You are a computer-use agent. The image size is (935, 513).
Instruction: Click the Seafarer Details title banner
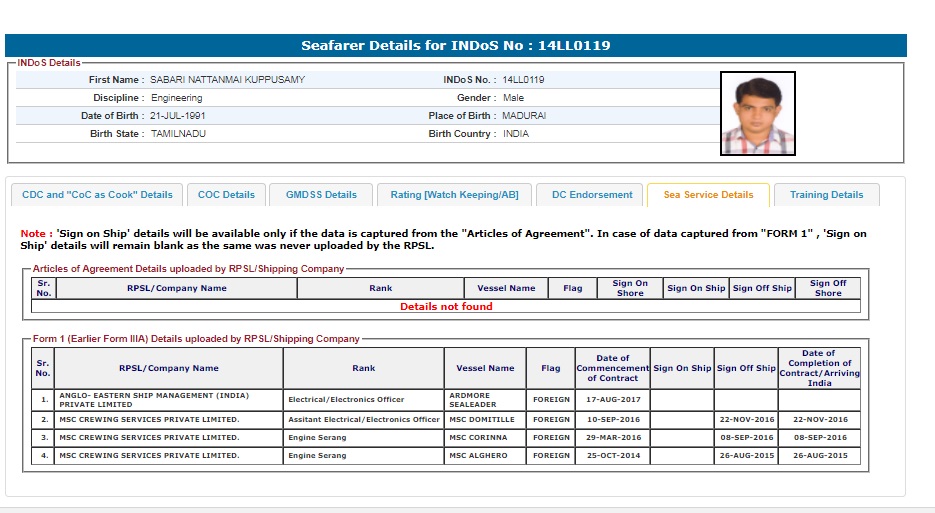click(455, 46)
